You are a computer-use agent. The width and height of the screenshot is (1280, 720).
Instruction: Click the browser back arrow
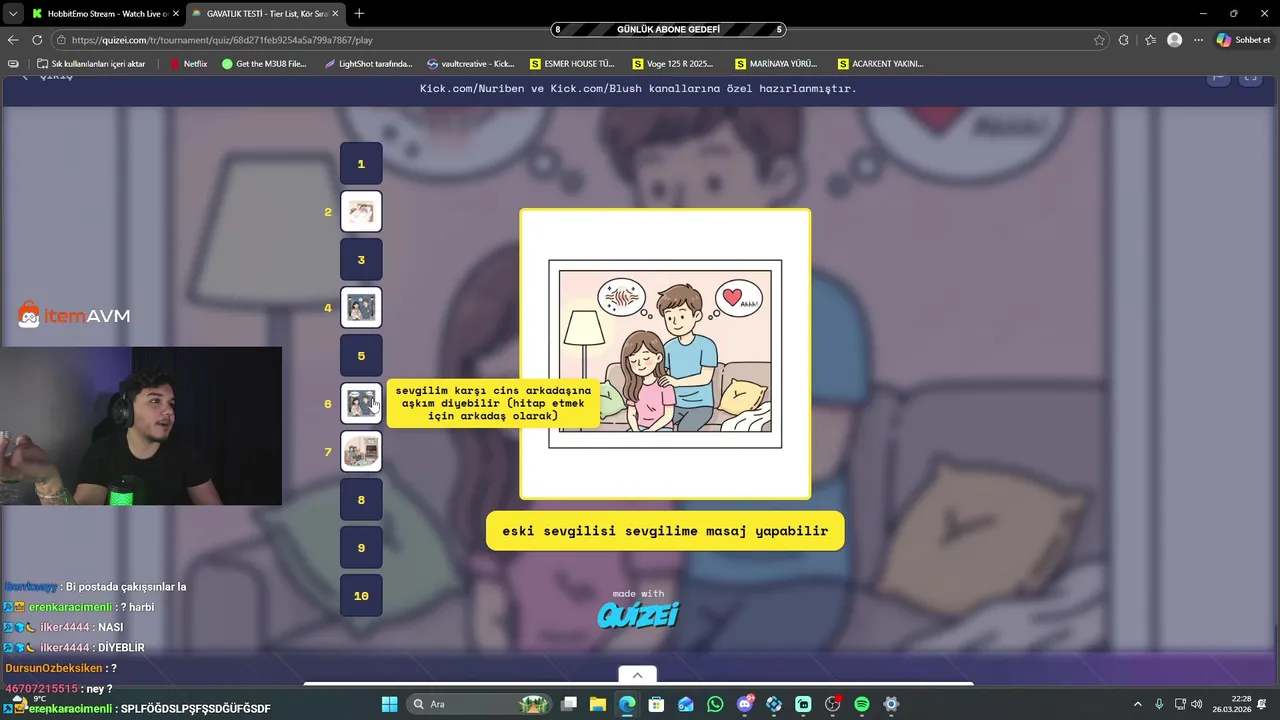coord(13,40)
